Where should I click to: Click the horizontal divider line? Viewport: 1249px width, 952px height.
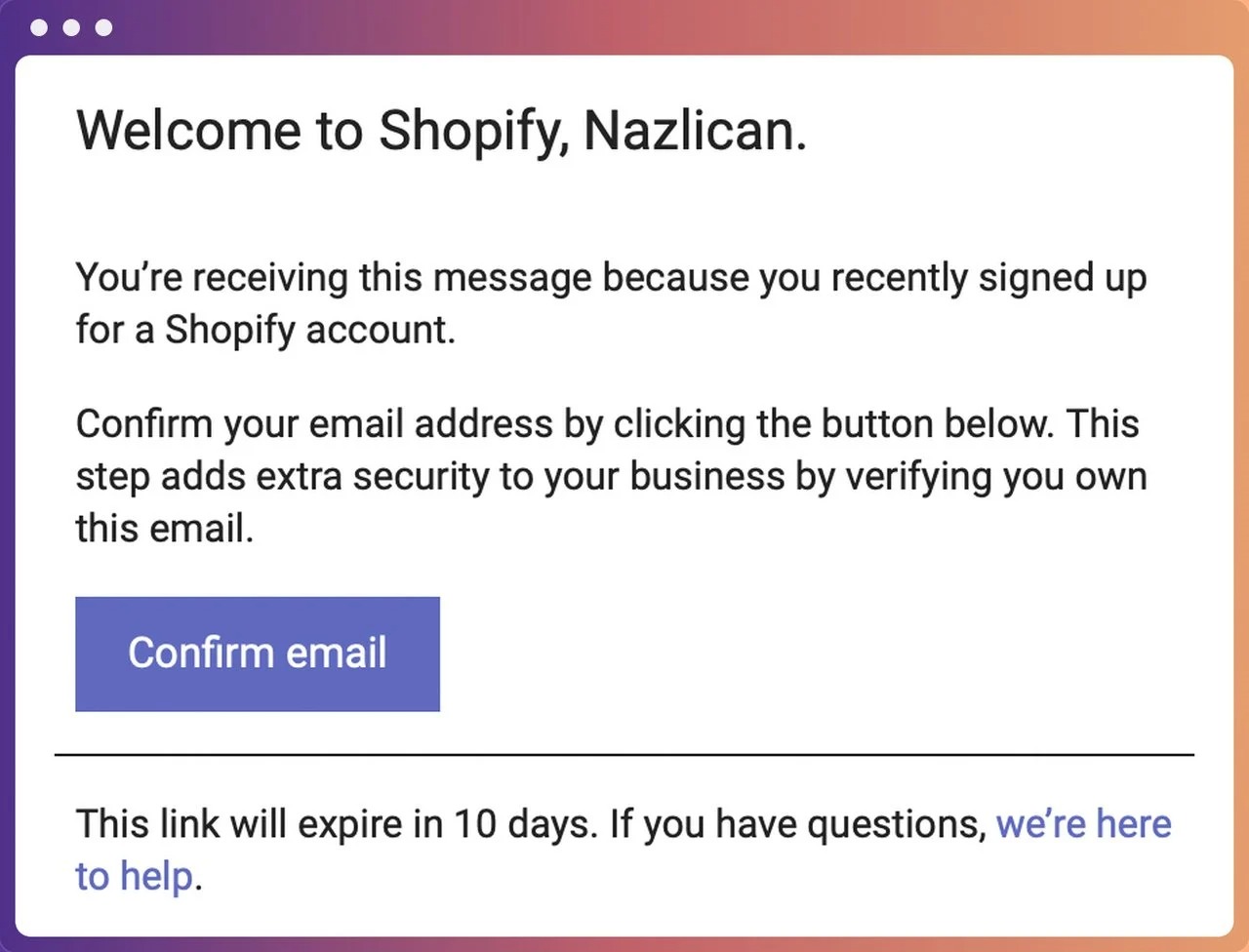[624, 753]
